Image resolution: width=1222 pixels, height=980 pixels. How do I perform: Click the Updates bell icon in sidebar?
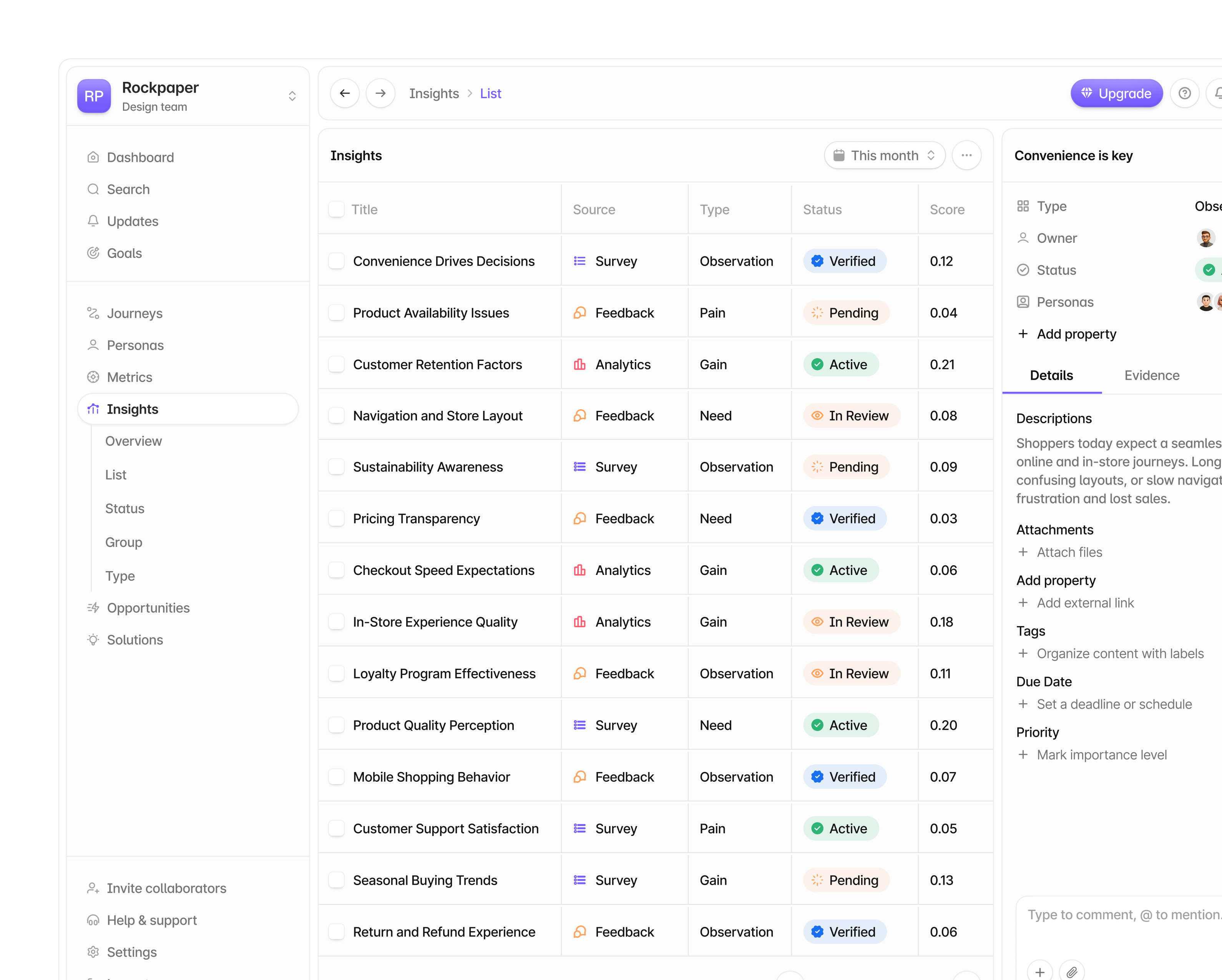[x=93, y=221]
